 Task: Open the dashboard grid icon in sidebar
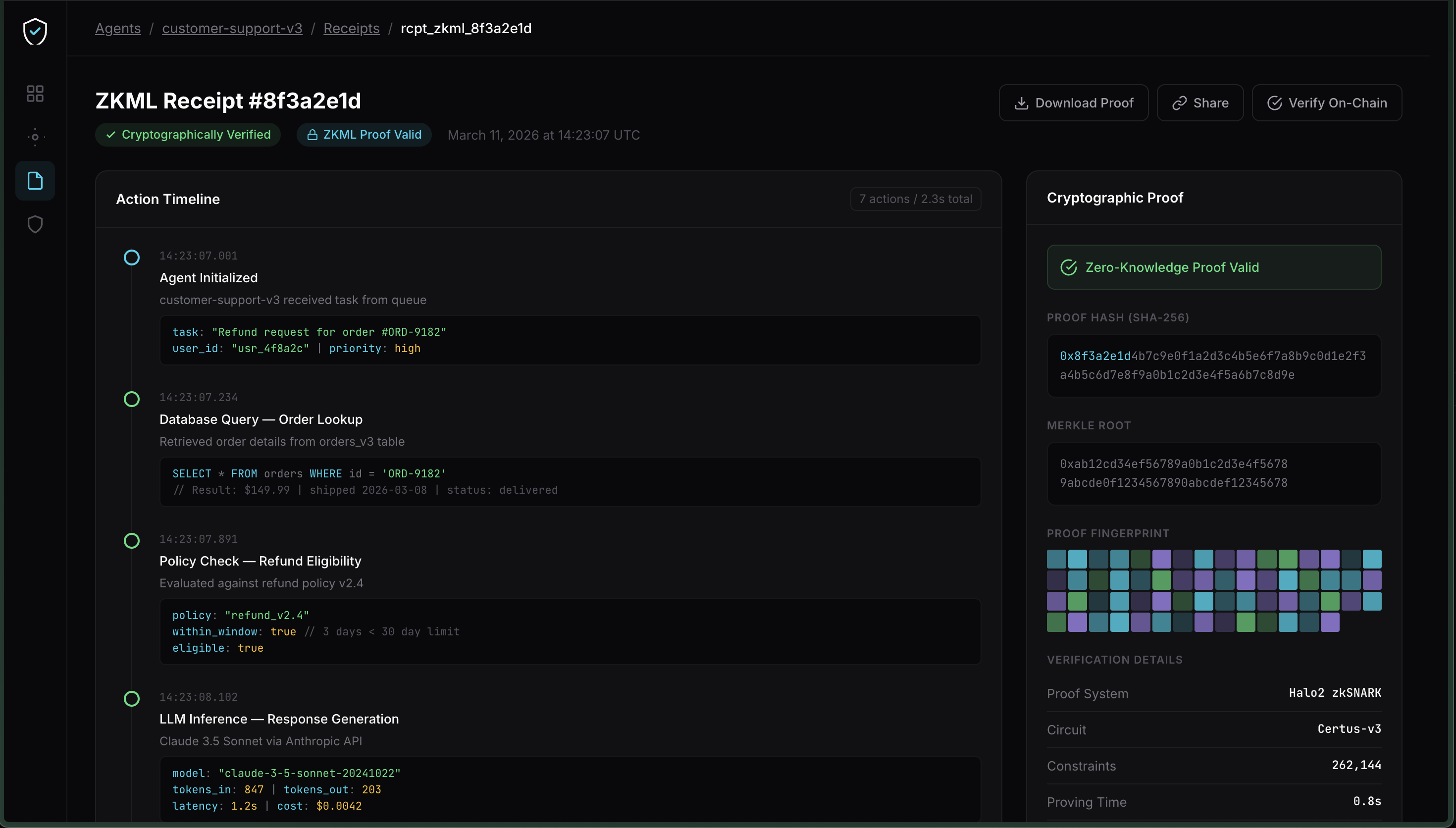click(35, 93)
